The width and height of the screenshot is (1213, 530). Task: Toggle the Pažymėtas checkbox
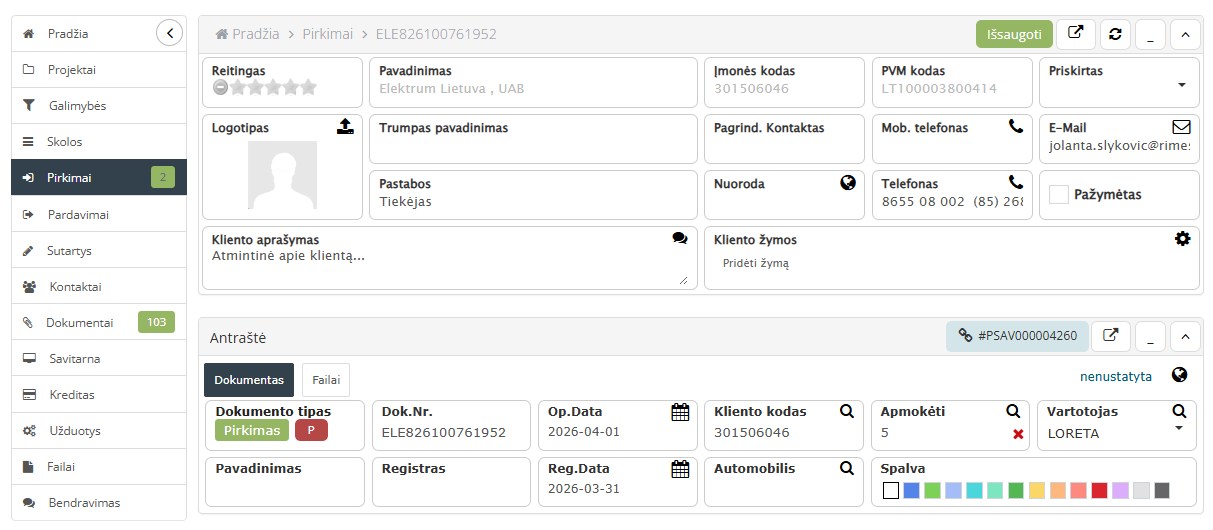[1058, 195]
